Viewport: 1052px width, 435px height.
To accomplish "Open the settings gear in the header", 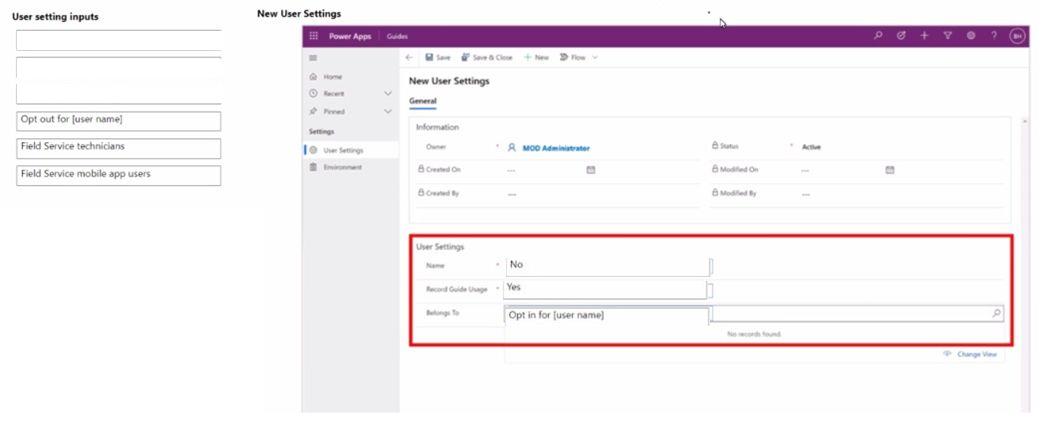I will (x=971, y=36).
